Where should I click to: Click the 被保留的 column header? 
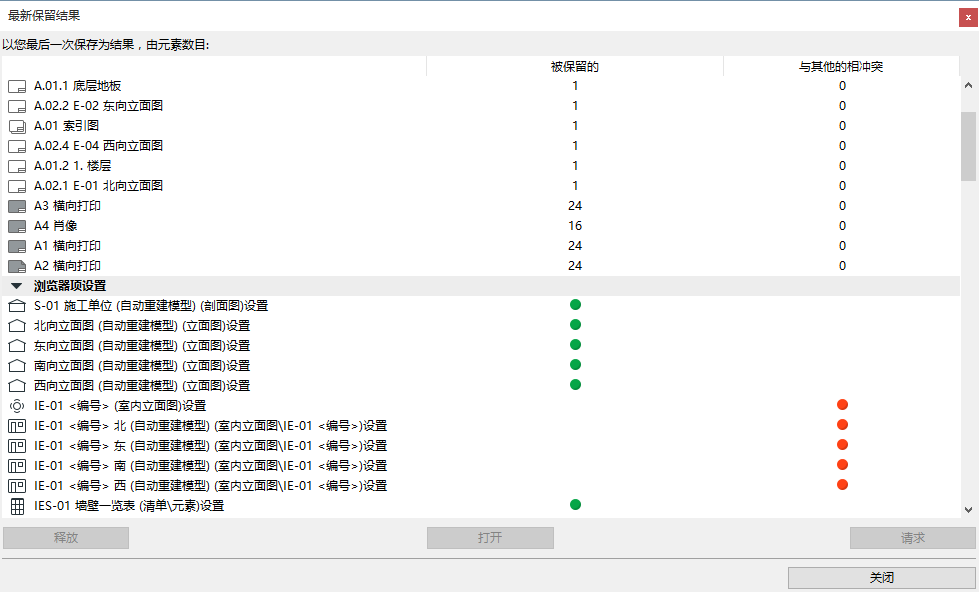575,66
